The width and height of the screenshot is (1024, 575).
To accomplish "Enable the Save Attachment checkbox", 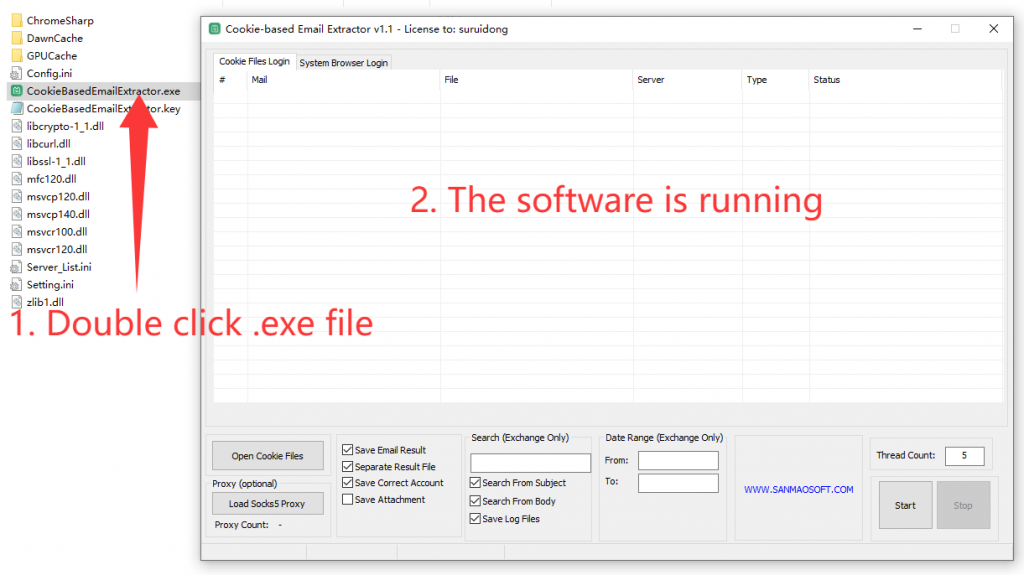I will 348,500.
